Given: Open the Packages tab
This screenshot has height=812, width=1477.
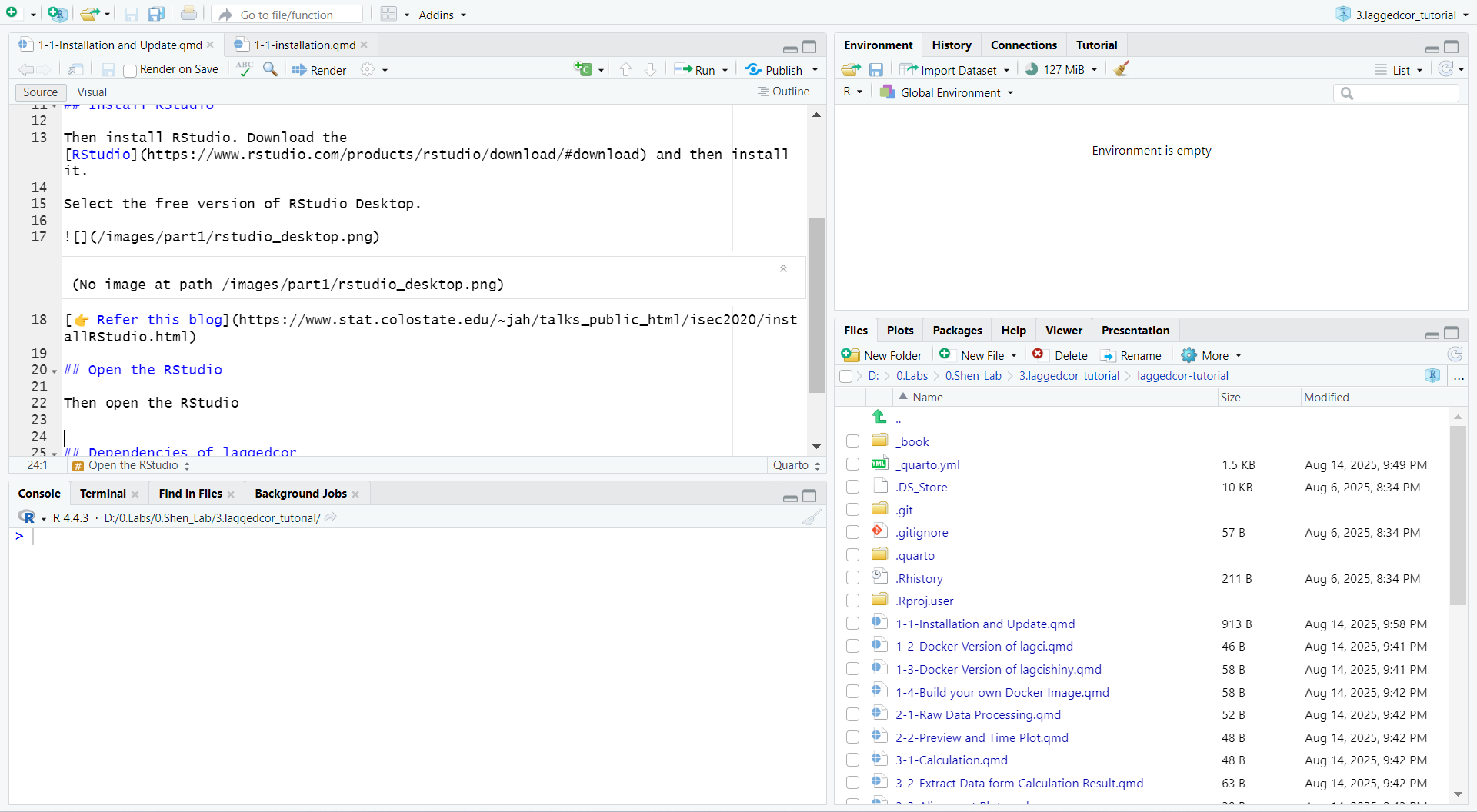Looking at the screenshot, I should click(x=956, y=331).
